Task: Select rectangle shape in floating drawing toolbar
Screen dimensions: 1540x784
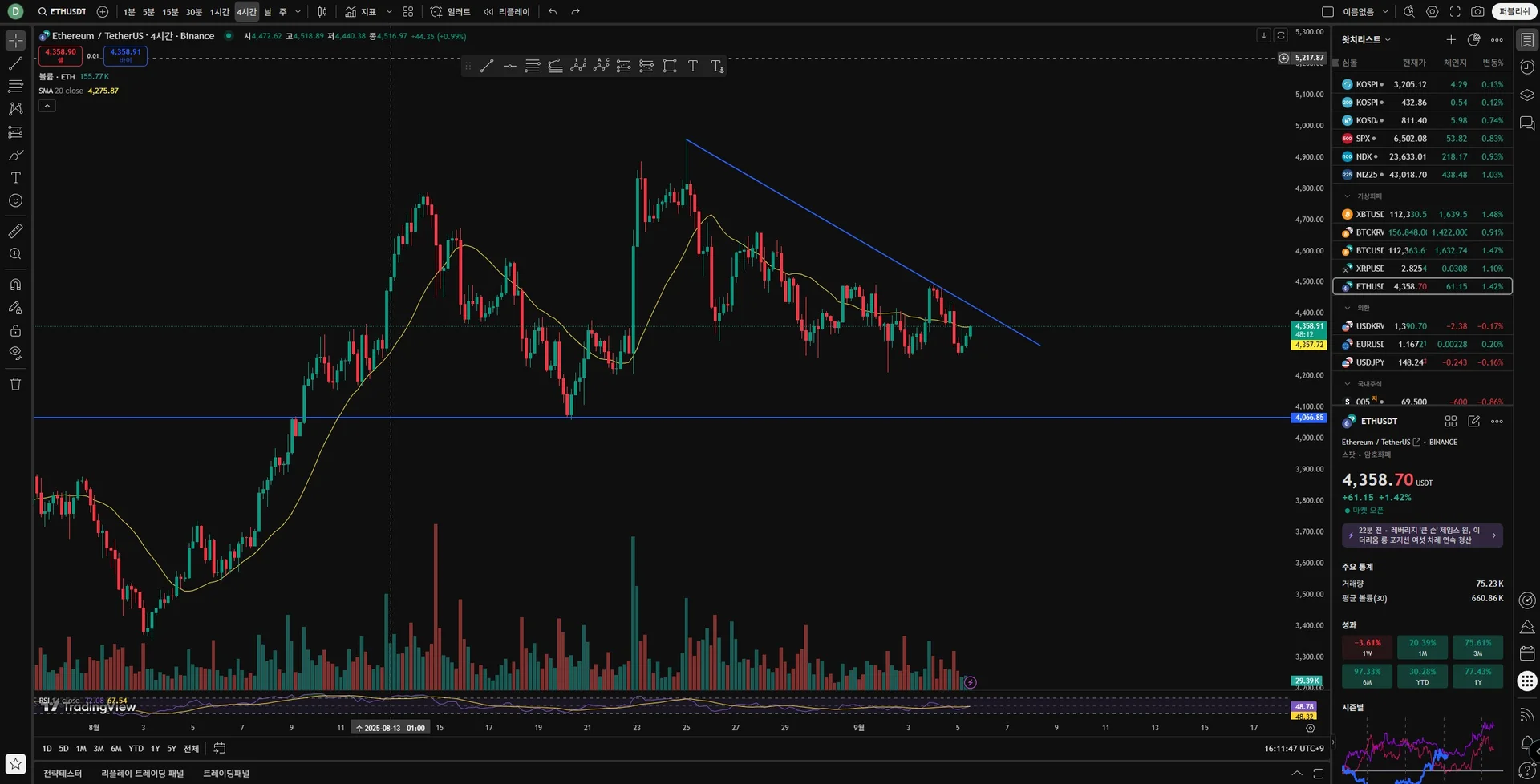Action: pos(670,66)
